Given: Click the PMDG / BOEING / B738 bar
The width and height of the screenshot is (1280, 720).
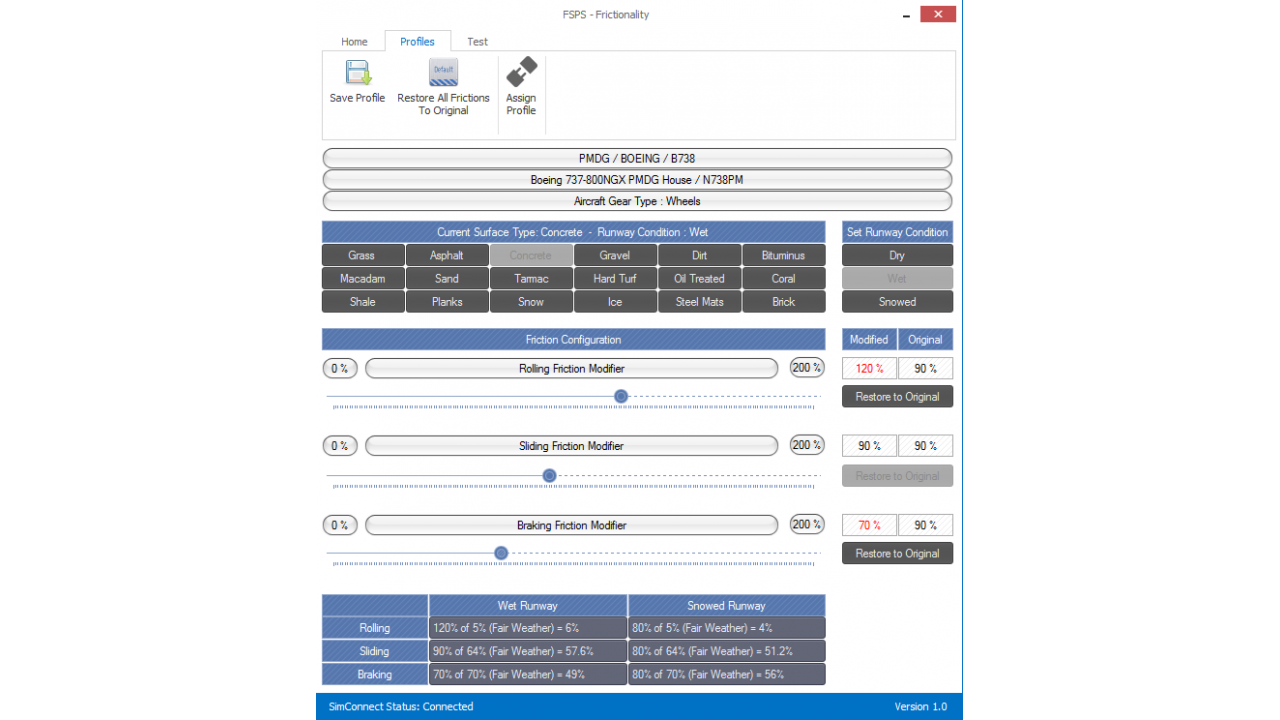Looking at the screenshot, I should (x=637, y=158).
